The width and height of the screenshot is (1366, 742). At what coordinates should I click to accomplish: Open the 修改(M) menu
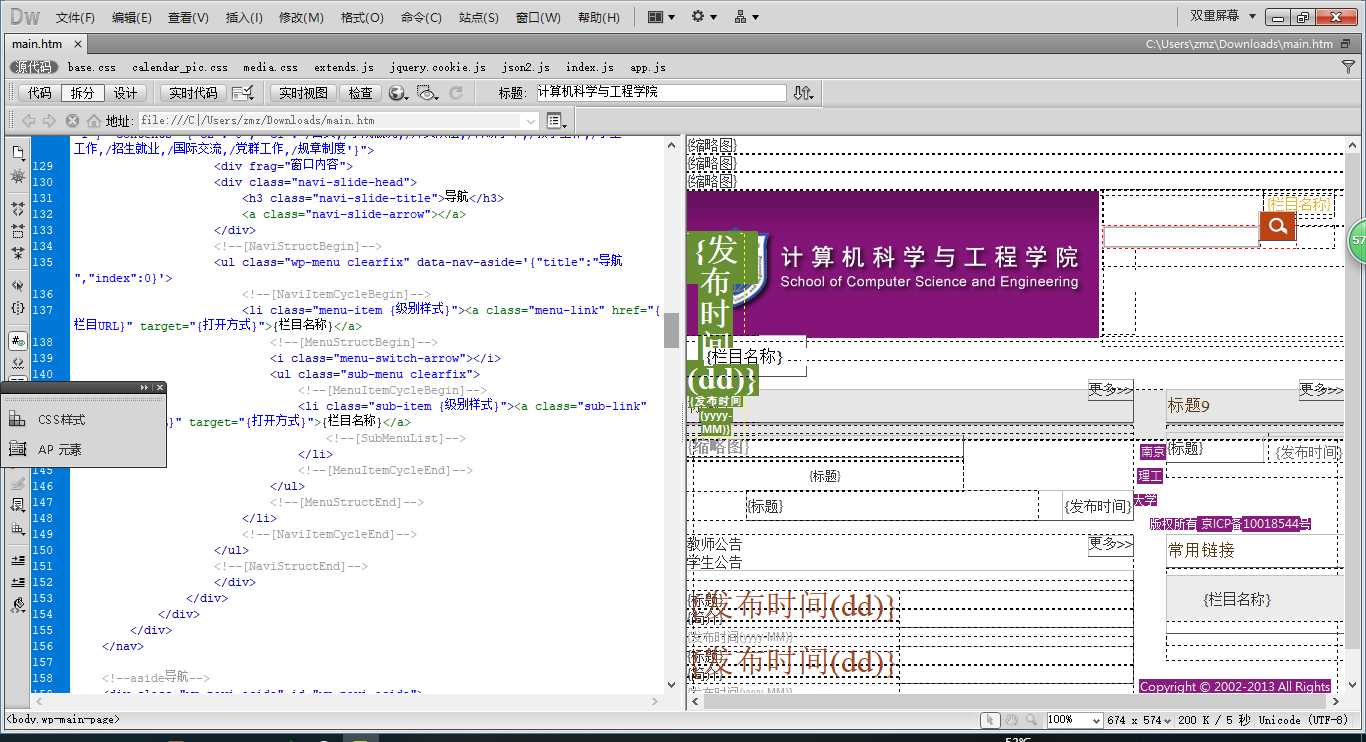[x=301, y=18]
